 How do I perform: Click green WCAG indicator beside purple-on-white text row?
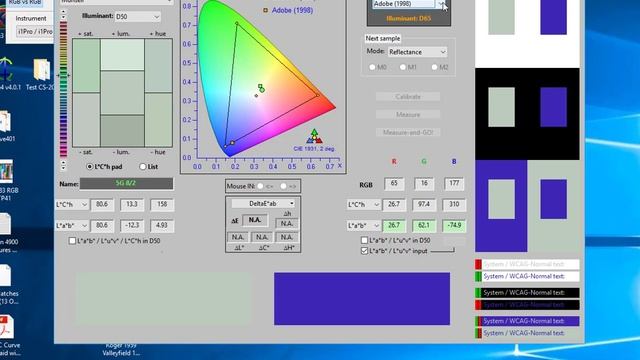(478, 276)
